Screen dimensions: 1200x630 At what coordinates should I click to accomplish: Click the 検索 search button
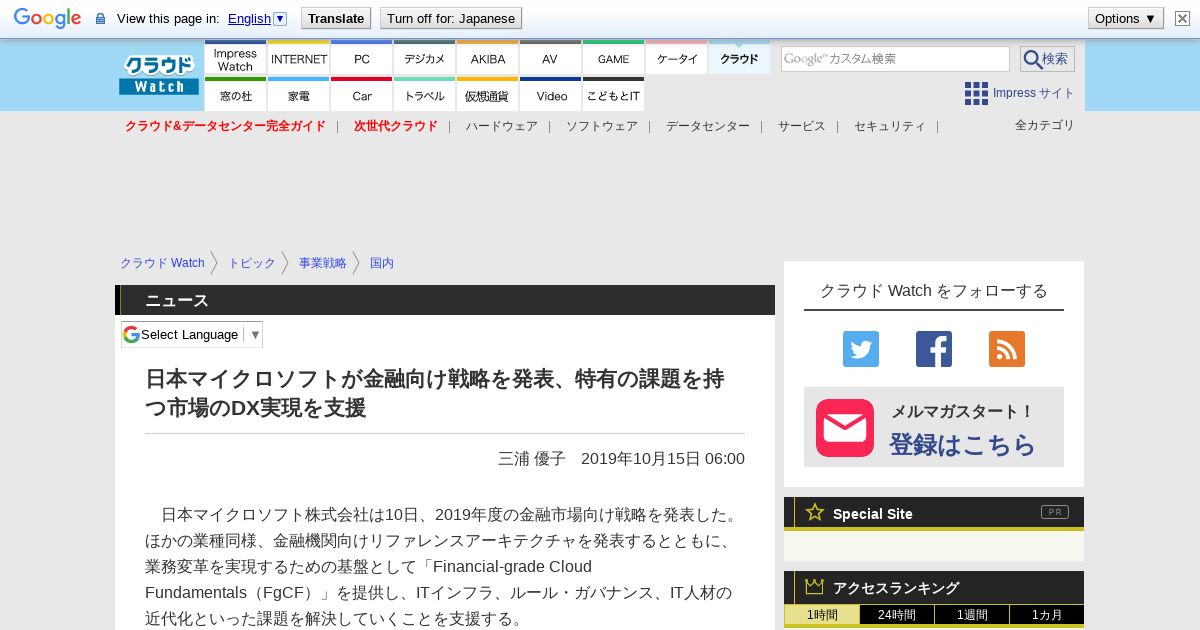[x=1047, y=59]
